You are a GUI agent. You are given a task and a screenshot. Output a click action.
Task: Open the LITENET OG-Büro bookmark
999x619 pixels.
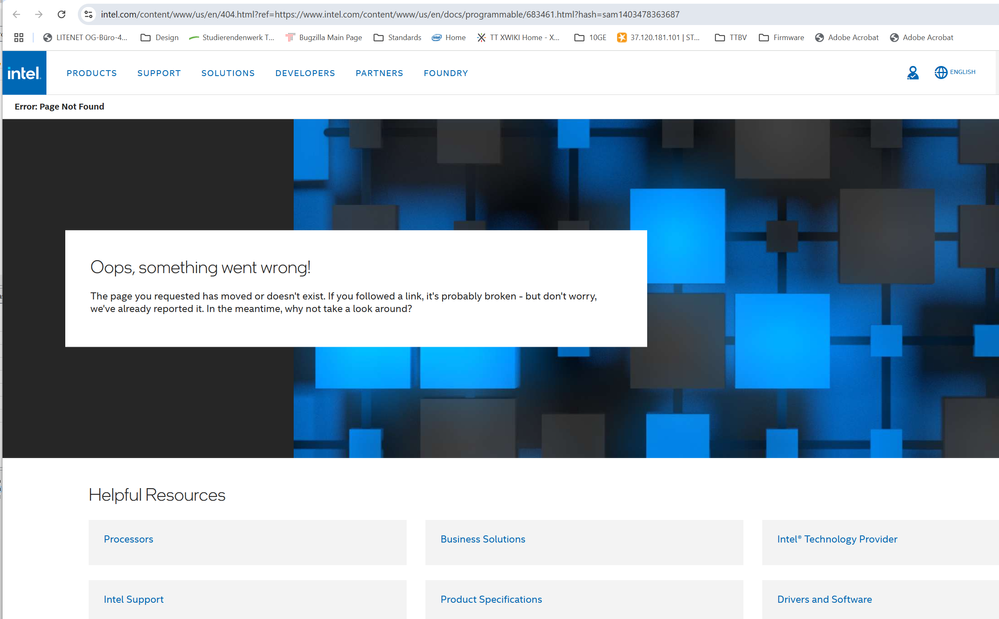point(85,38)
